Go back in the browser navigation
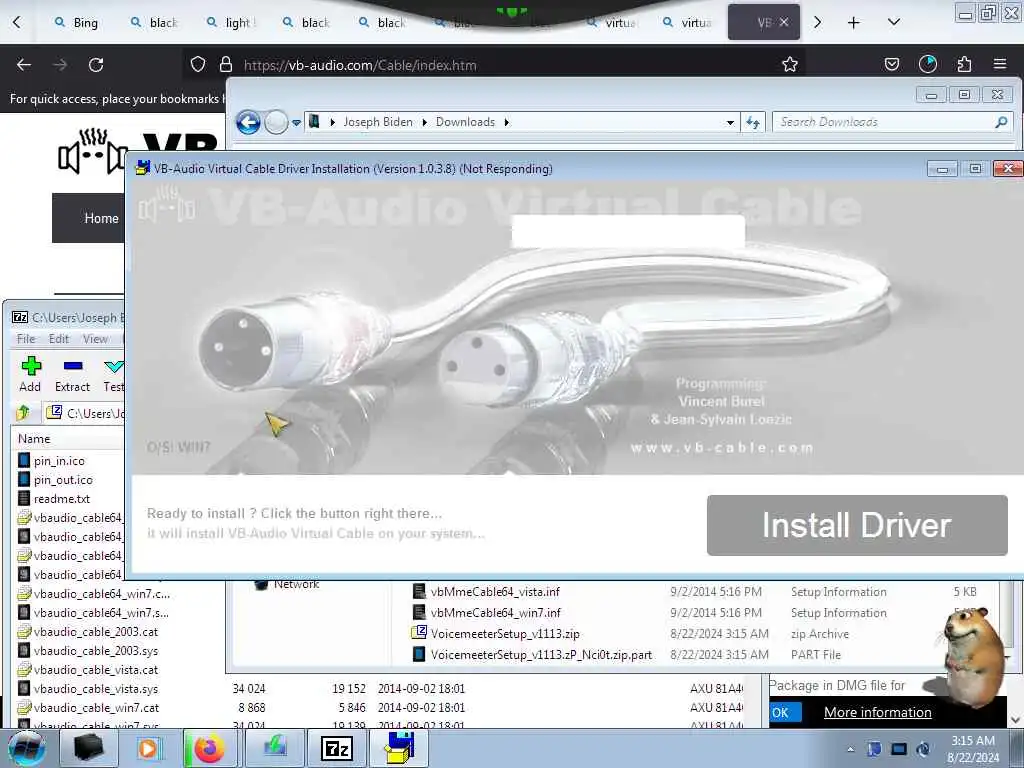The width and height of the screenshot is (1024, 768). click(24, 65)
